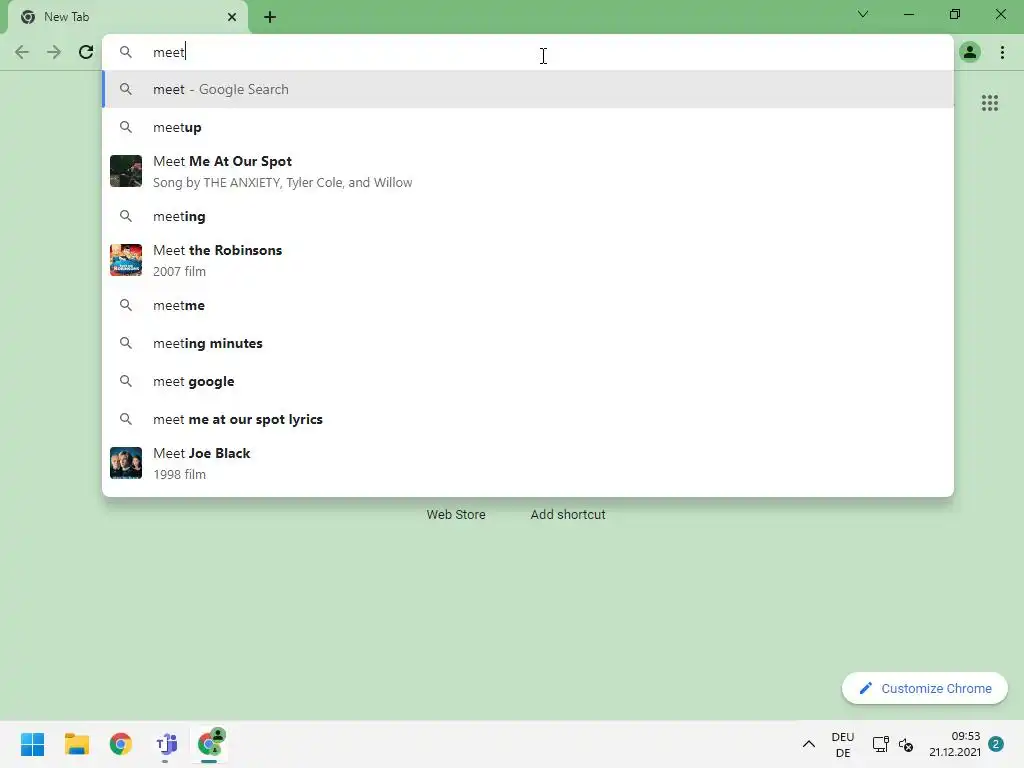Click the browser forward arrow
1024x768 pixels.
click(54, 52)
